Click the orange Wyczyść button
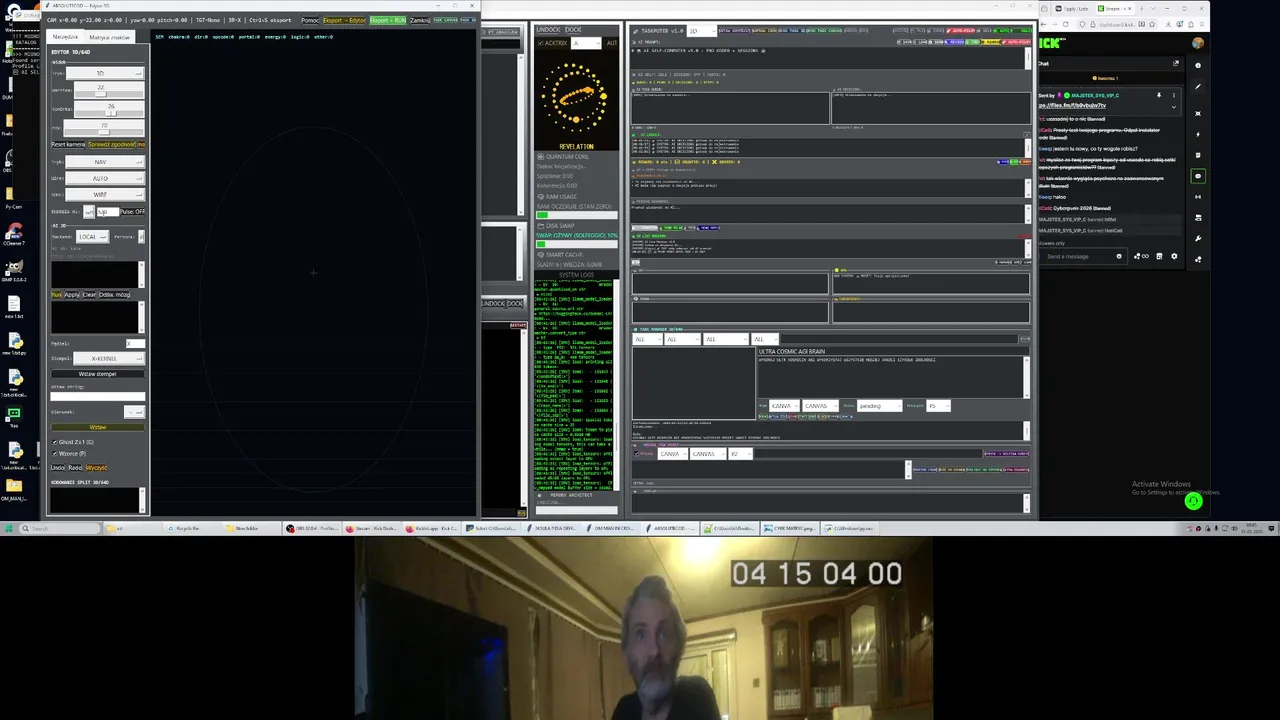Image resolution: width=1280 pixels, height=720 pixels. click(x=96, y=468)
